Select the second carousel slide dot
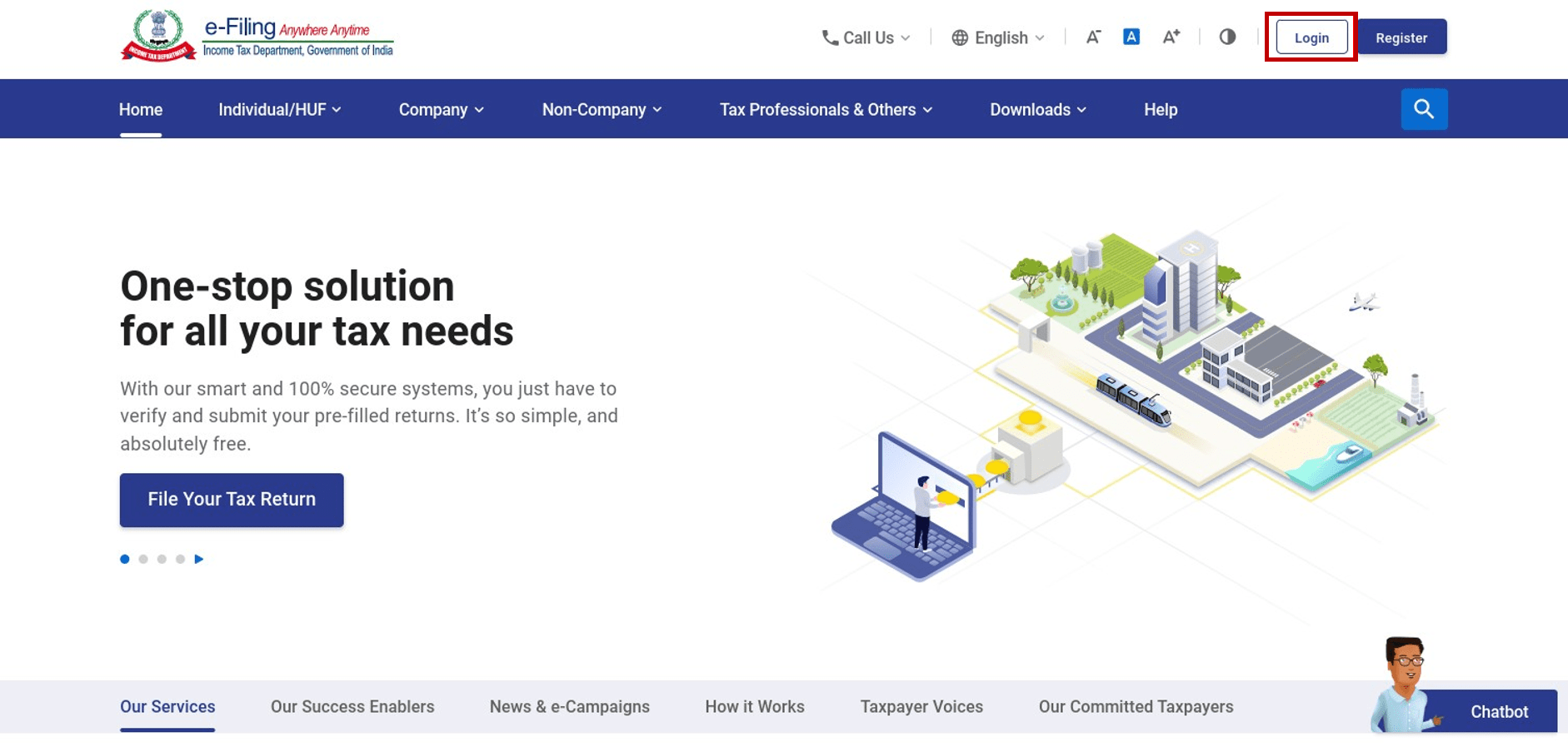1568x752 pixels. (x=142, y=559)
